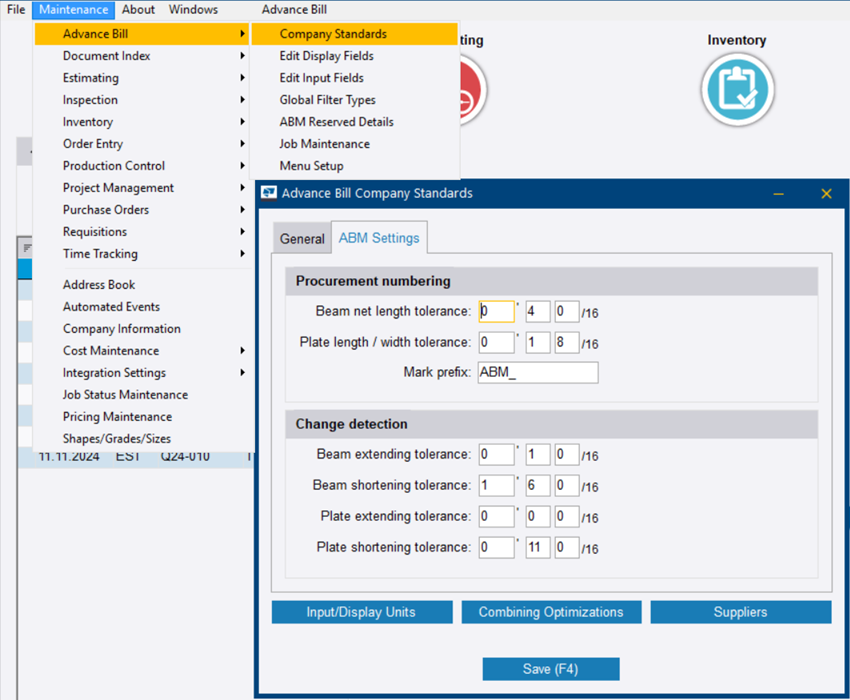Open the About menu

138,10
